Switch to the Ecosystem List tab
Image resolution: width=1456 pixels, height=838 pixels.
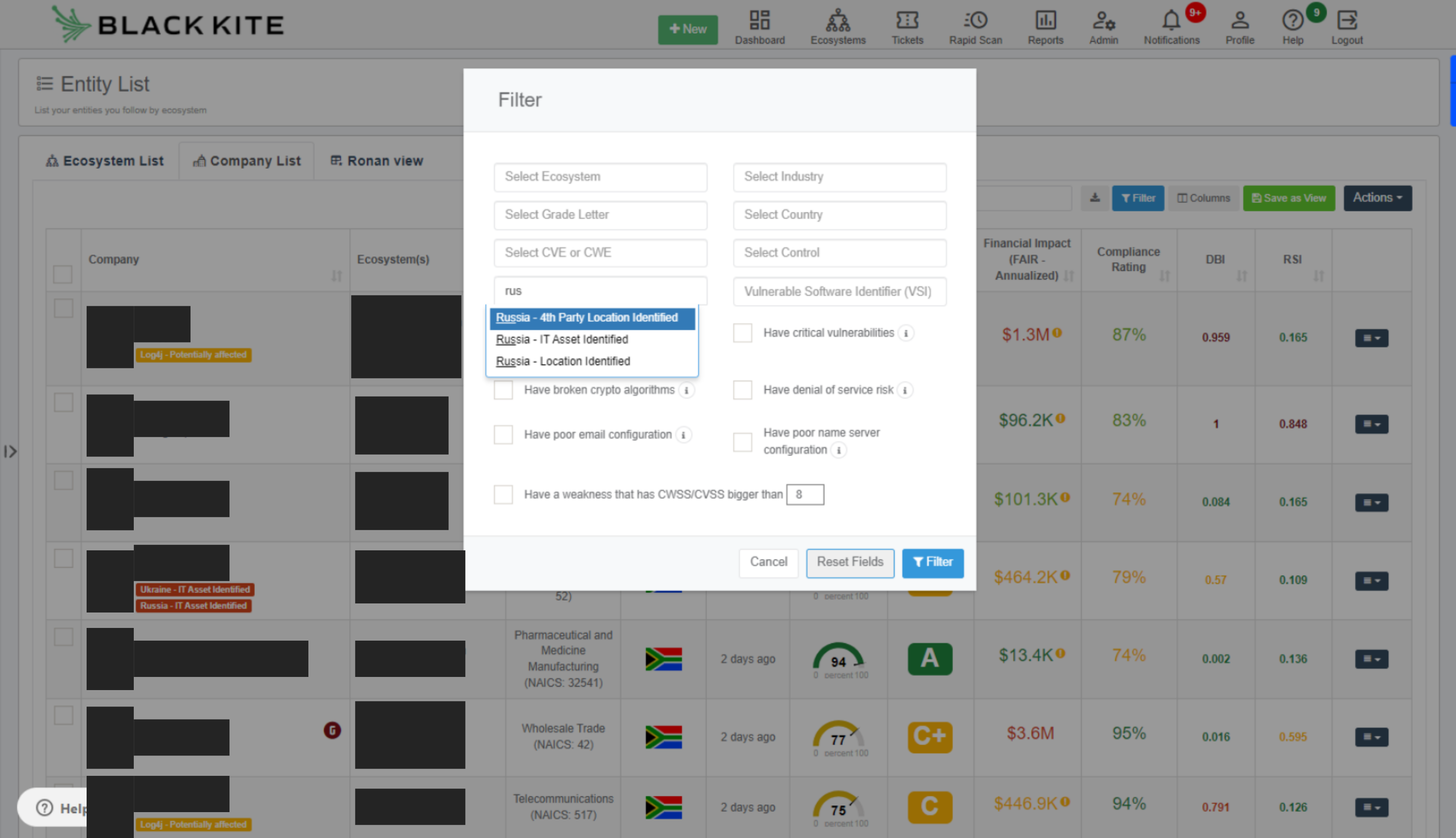coord(105,161)
